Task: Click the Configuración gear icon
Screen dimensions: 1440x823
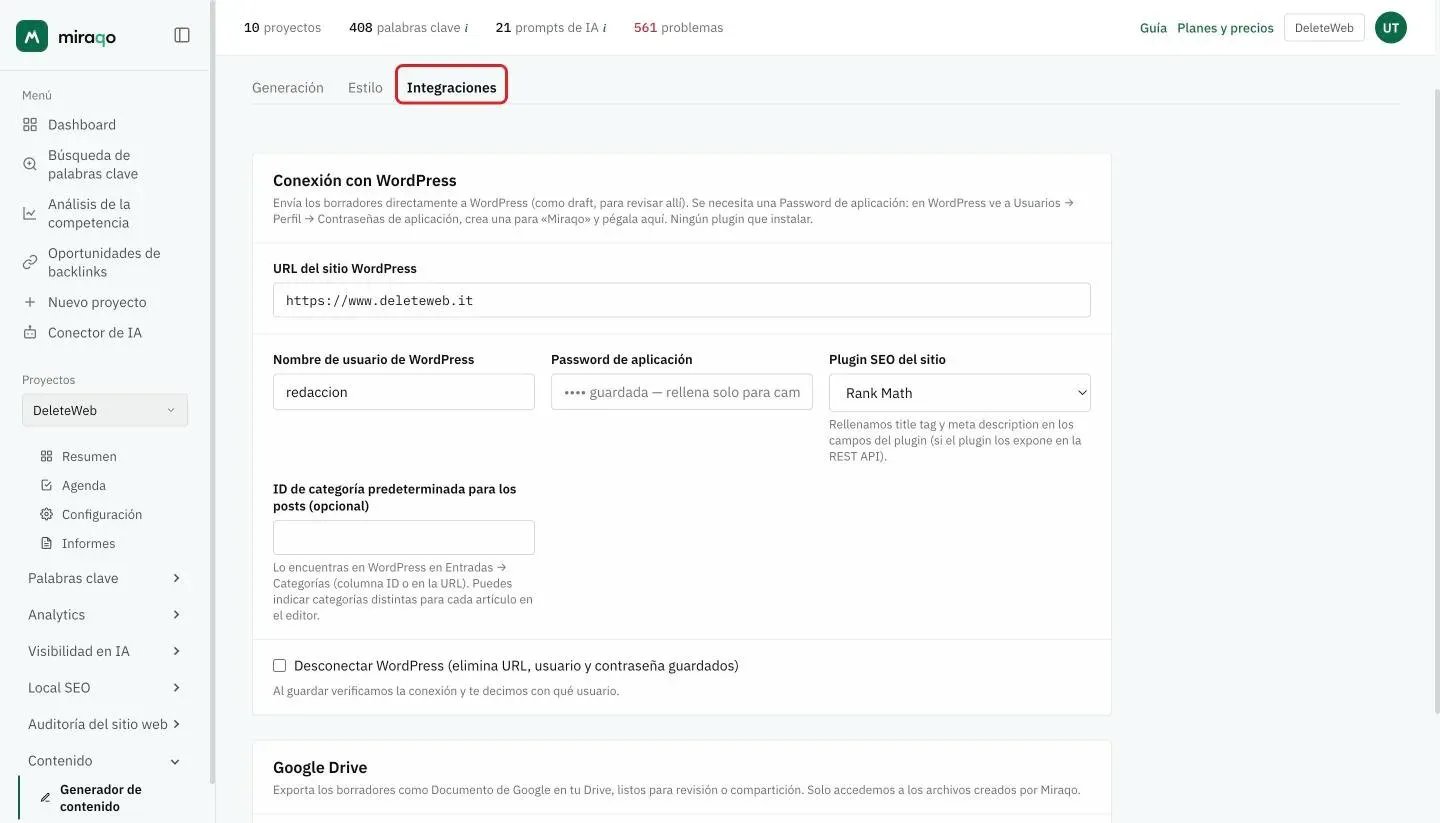Action: (x=46, y=514)
